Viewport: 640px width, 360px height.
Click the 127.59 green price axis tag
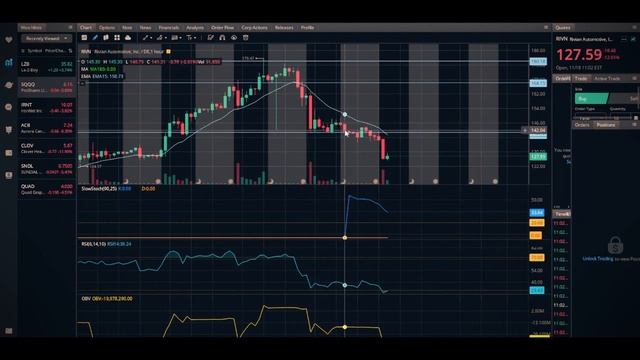coord(538,156)
